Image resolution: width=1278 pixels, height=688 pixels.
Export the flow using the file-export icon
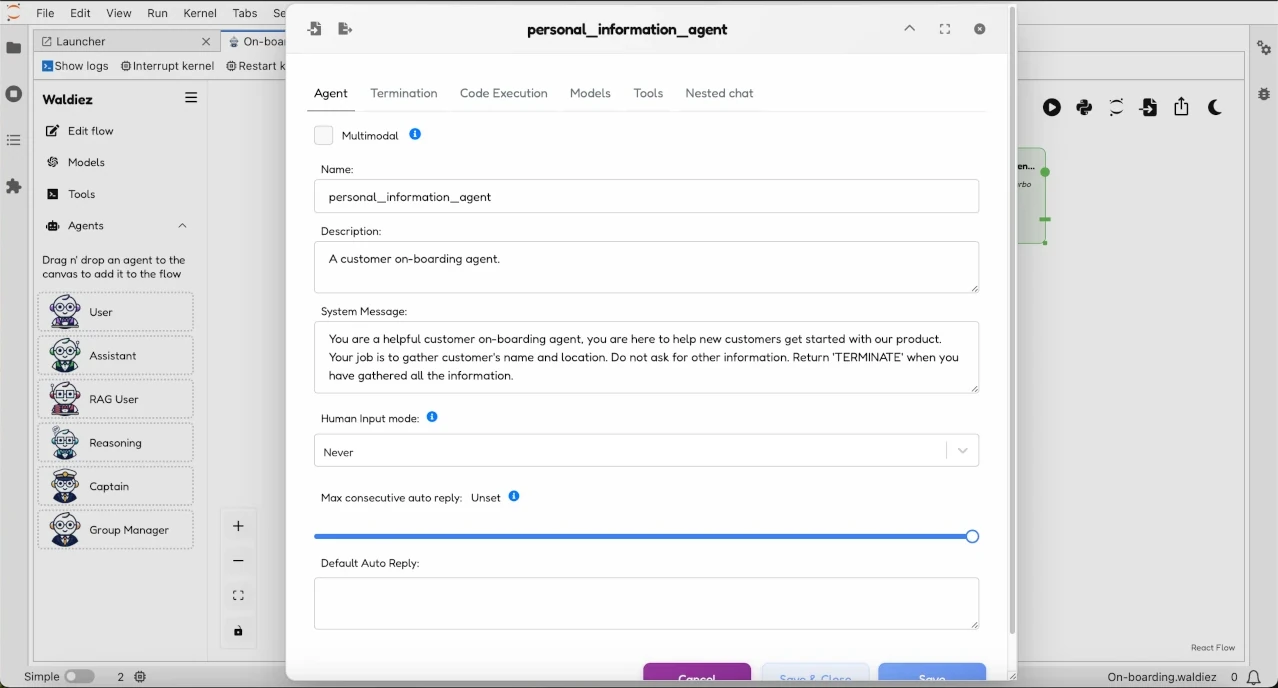tap(1148, 107)
